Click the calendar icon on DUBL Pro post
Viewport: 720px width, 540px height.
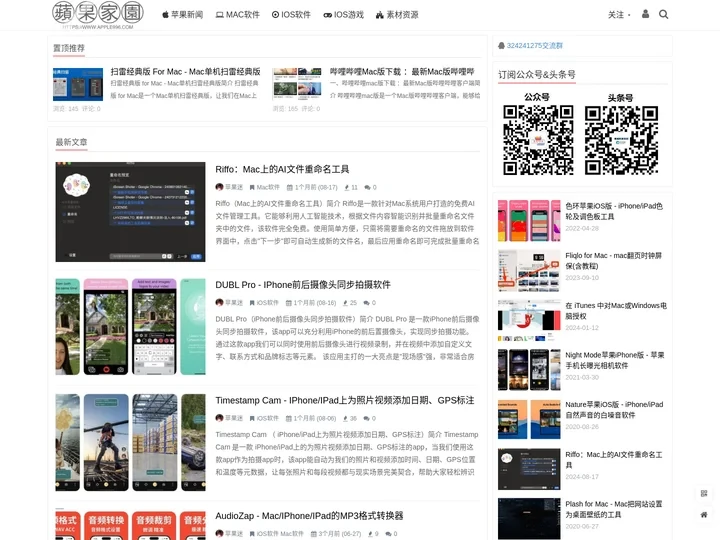[288, 303]
